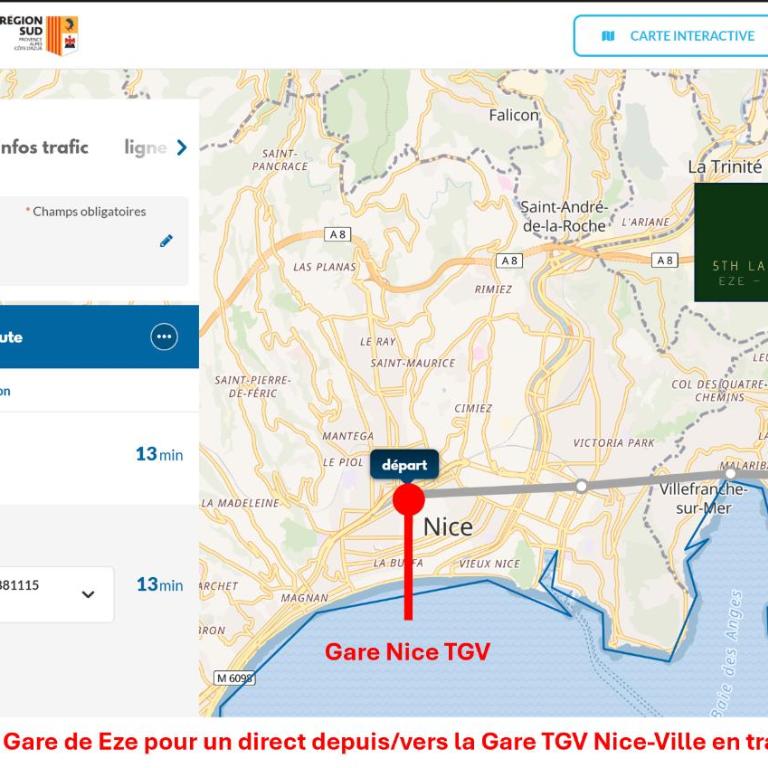Click the départ marker label on map
Image resolution: width=768 pixels, height=768 pixels.
(x=404, y=465)
